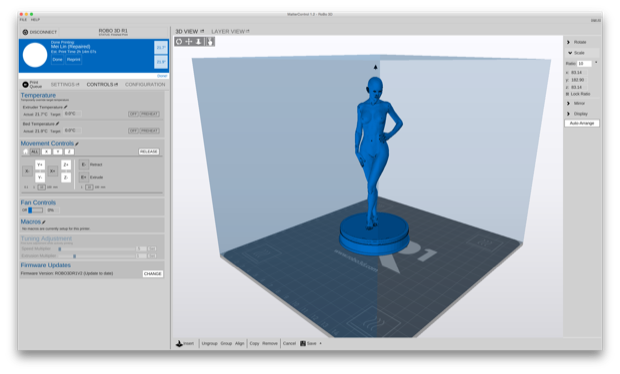Screen dimensions: 620x374
Task: Open the FILE menu
Action: 23,19
